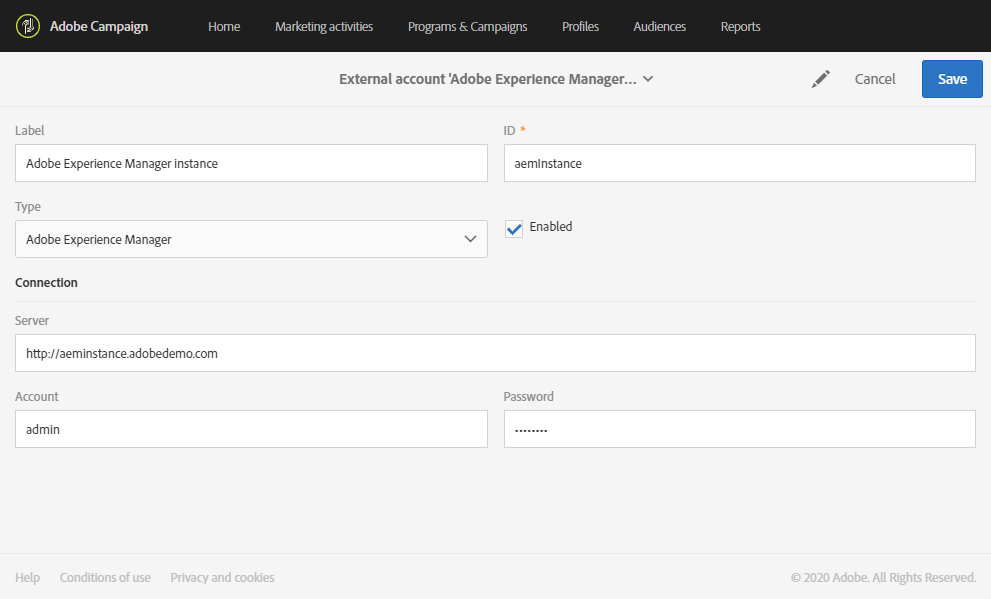Open the Type dropdown
The height and width of the screenshot is (599, 991).
point(469,239)
